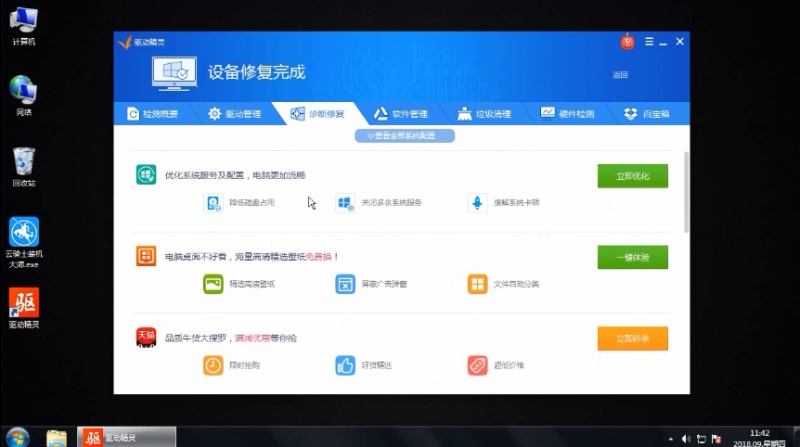
Task: Click the 关闭多余系统服务 Windows icon
Action: [345, 203]
